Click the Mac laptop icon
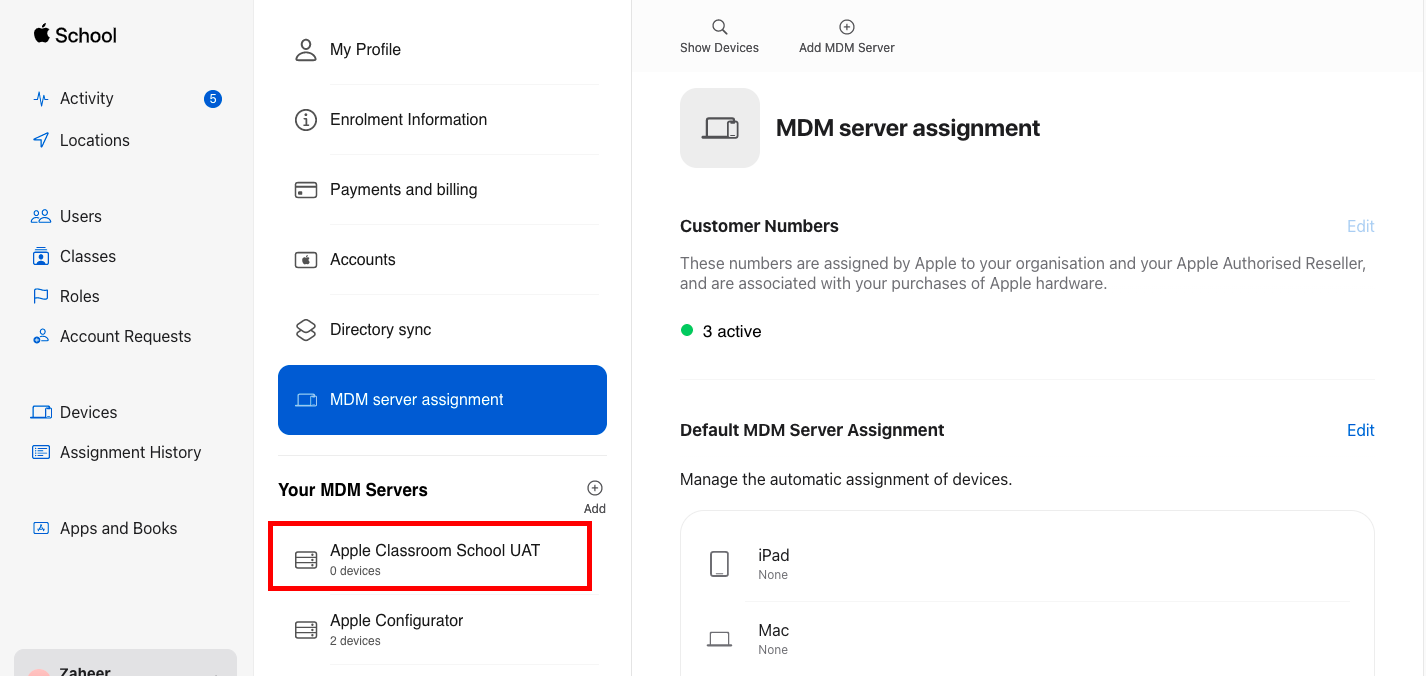 (x=720, y=639)
